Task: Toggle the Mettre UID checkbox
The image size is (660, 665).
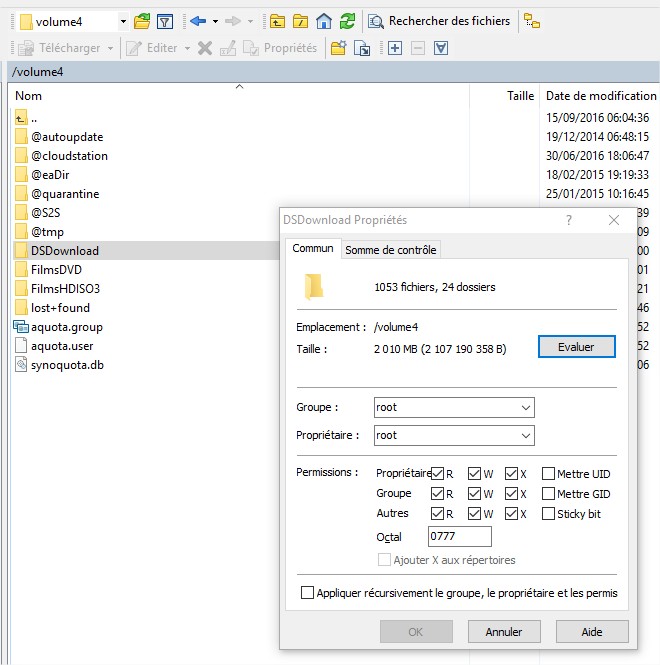Action: point(549,474)
